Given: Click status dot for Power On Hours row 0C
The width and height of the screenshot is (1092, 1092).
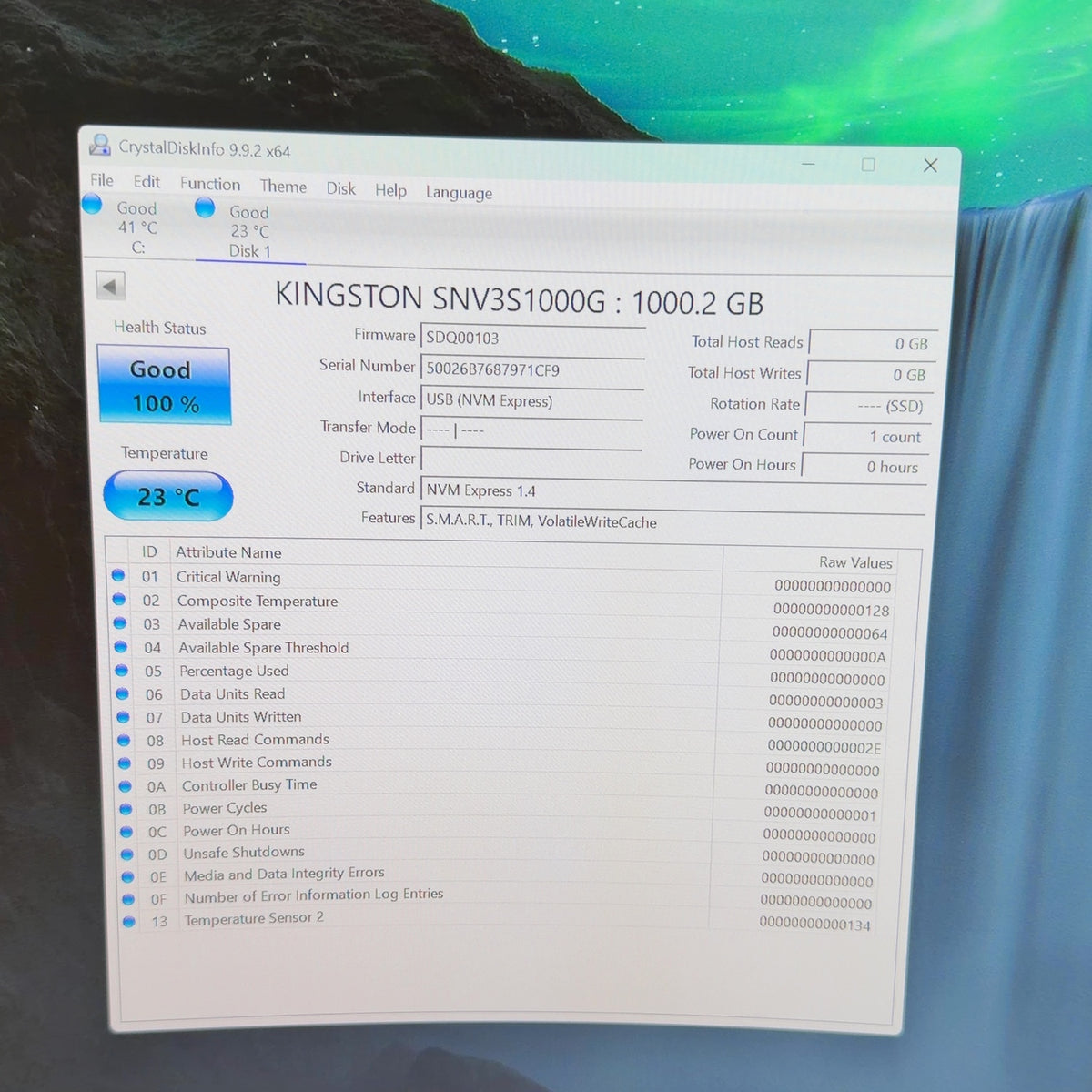Looking at the screenshot, I should [127, 831].
